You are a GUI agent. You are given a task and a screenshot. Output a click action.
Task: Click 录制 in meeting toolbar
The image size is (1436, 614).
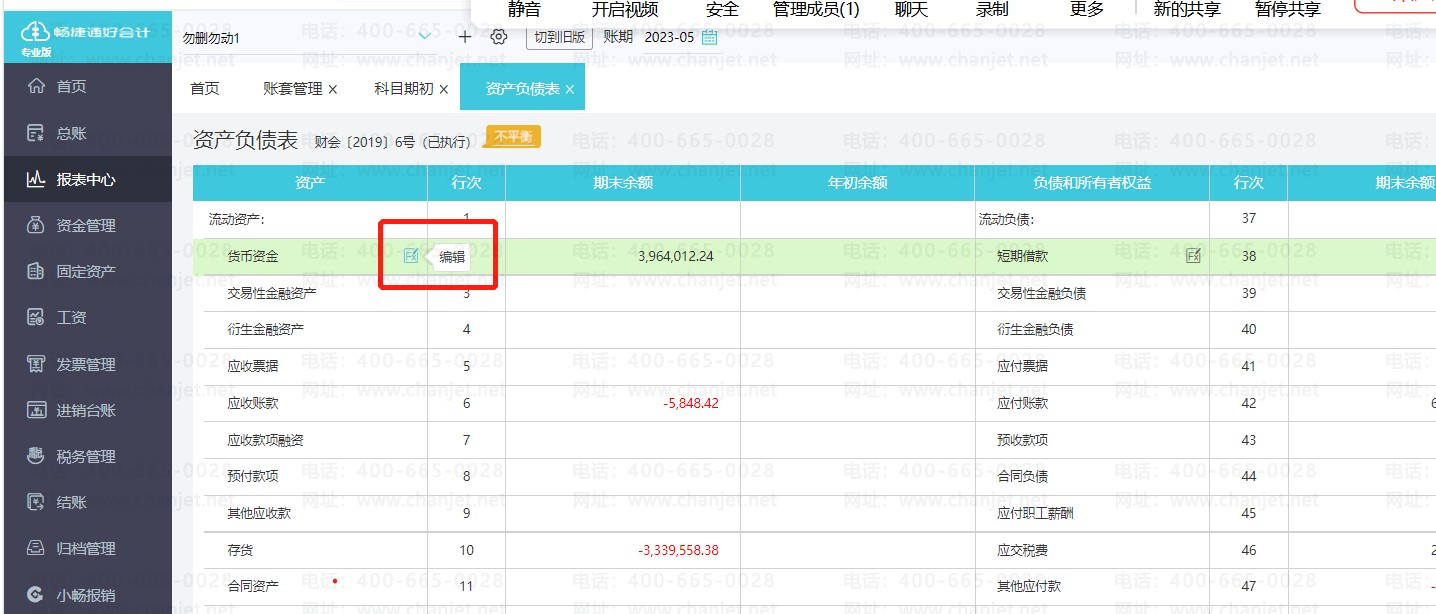(x=992, y=10)
